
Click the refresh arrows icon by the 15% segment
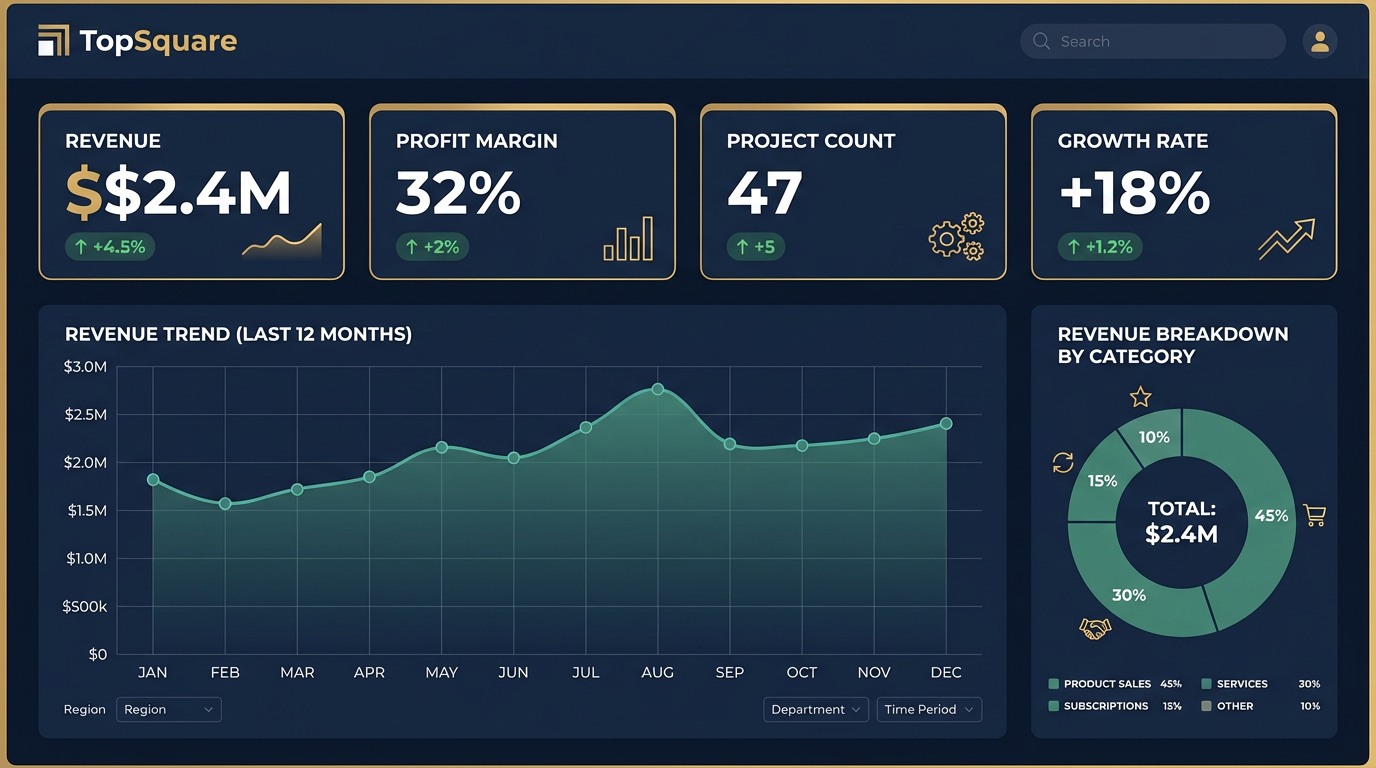click(1062, 462)
